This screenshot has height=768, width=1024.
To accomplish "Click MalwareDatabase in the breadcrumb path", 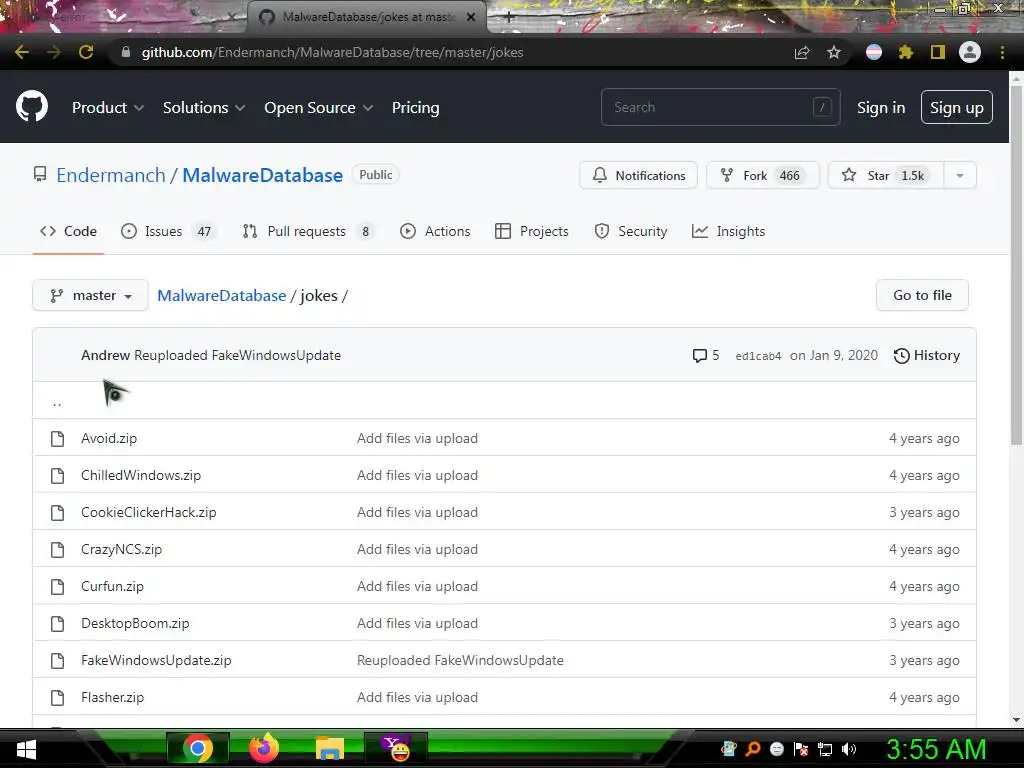I will pyautogui.click(x=222, y=296).
